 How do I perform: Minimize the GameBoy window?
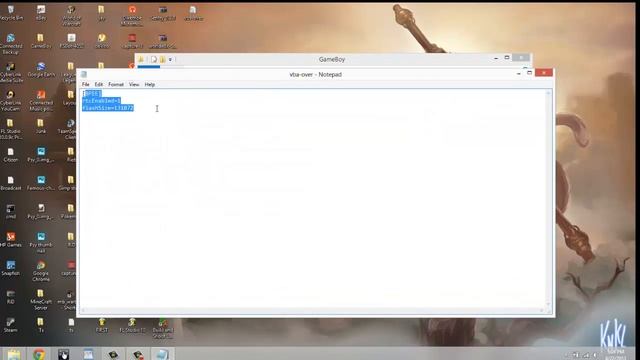[496, 58]
